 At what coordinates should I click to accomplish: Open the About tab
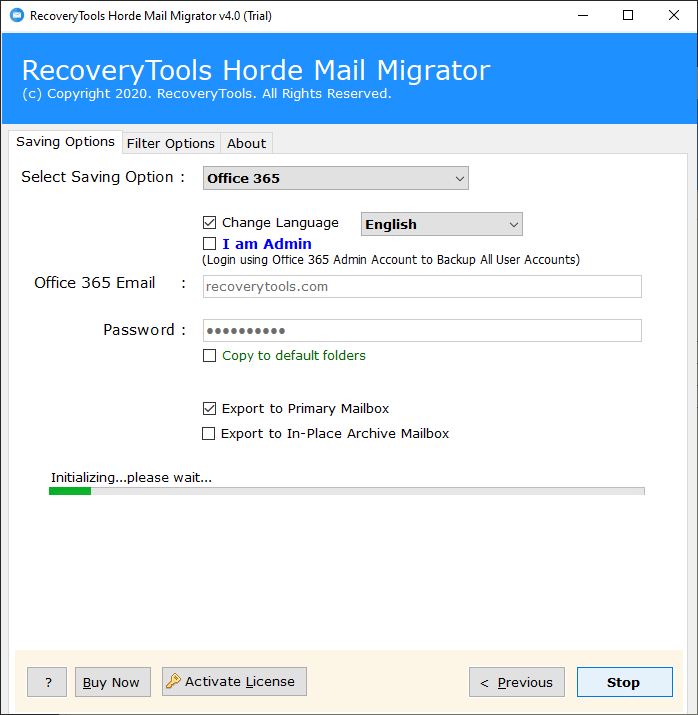point(246,144)
